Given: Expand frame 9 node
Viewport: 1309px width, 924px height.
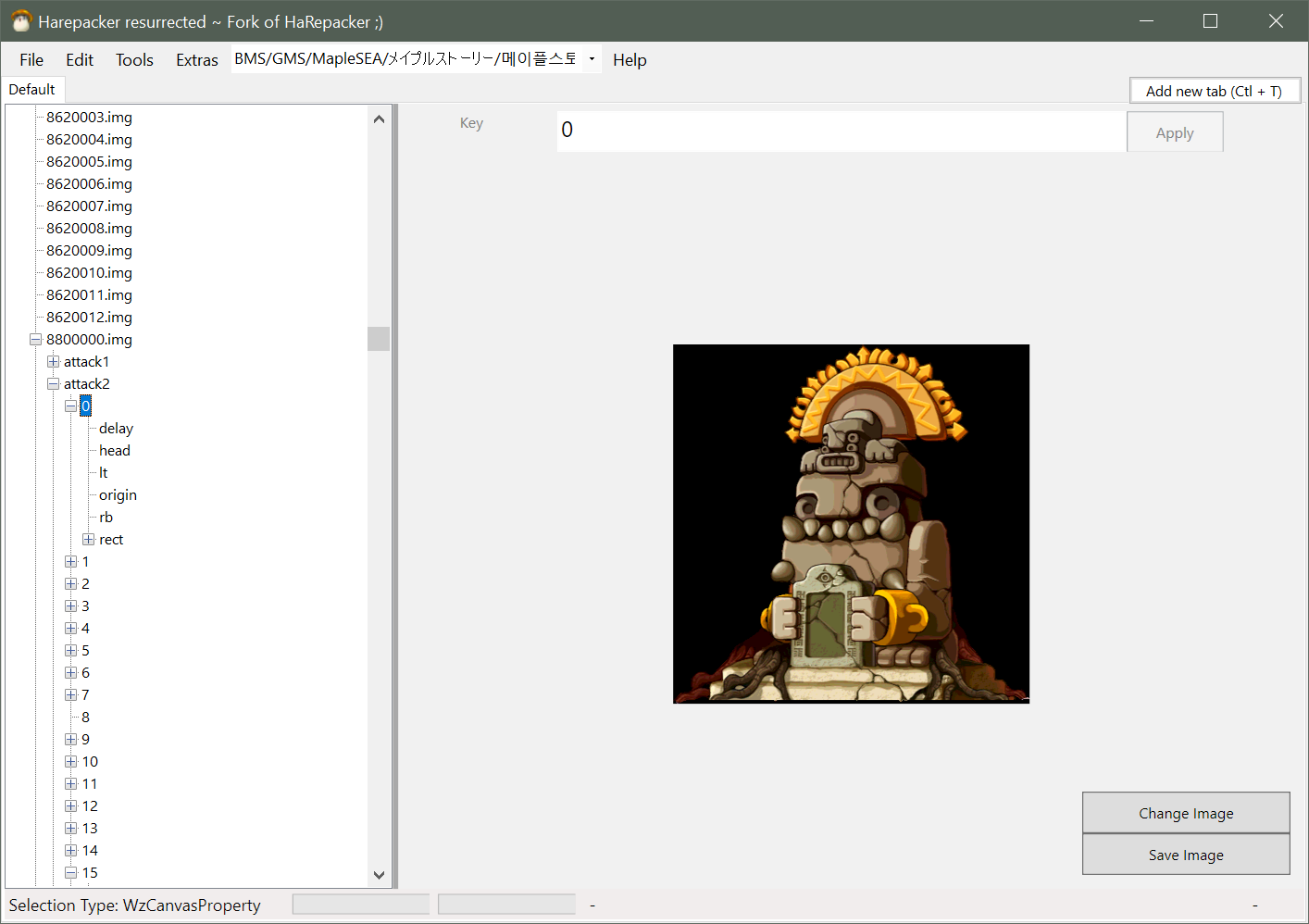Looking at the screenshot, I should click(71, 740).
